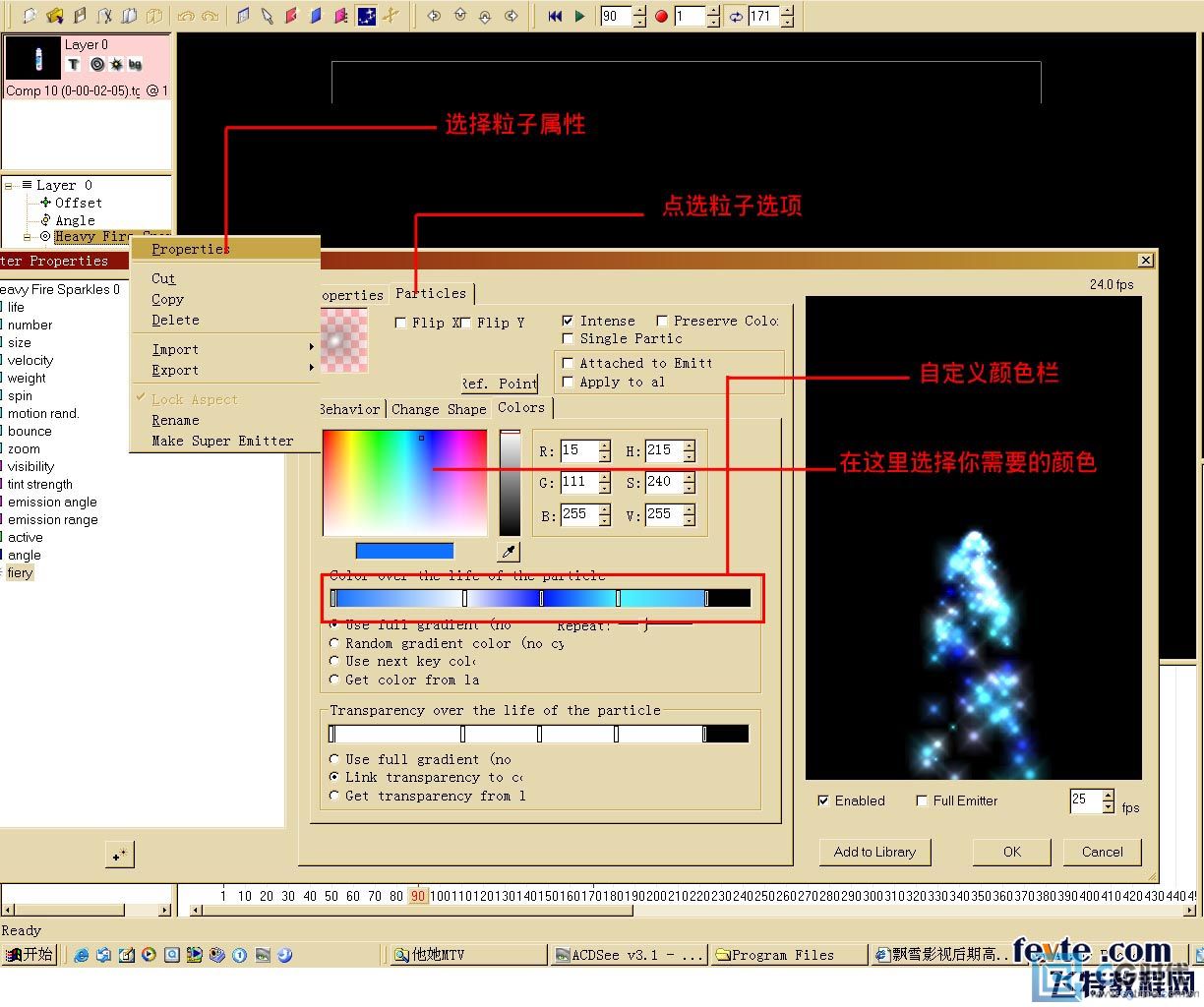Check the Full Emitter checkbox
The height and width of the screenshot is (1007, 1204).
click(922, 800)
